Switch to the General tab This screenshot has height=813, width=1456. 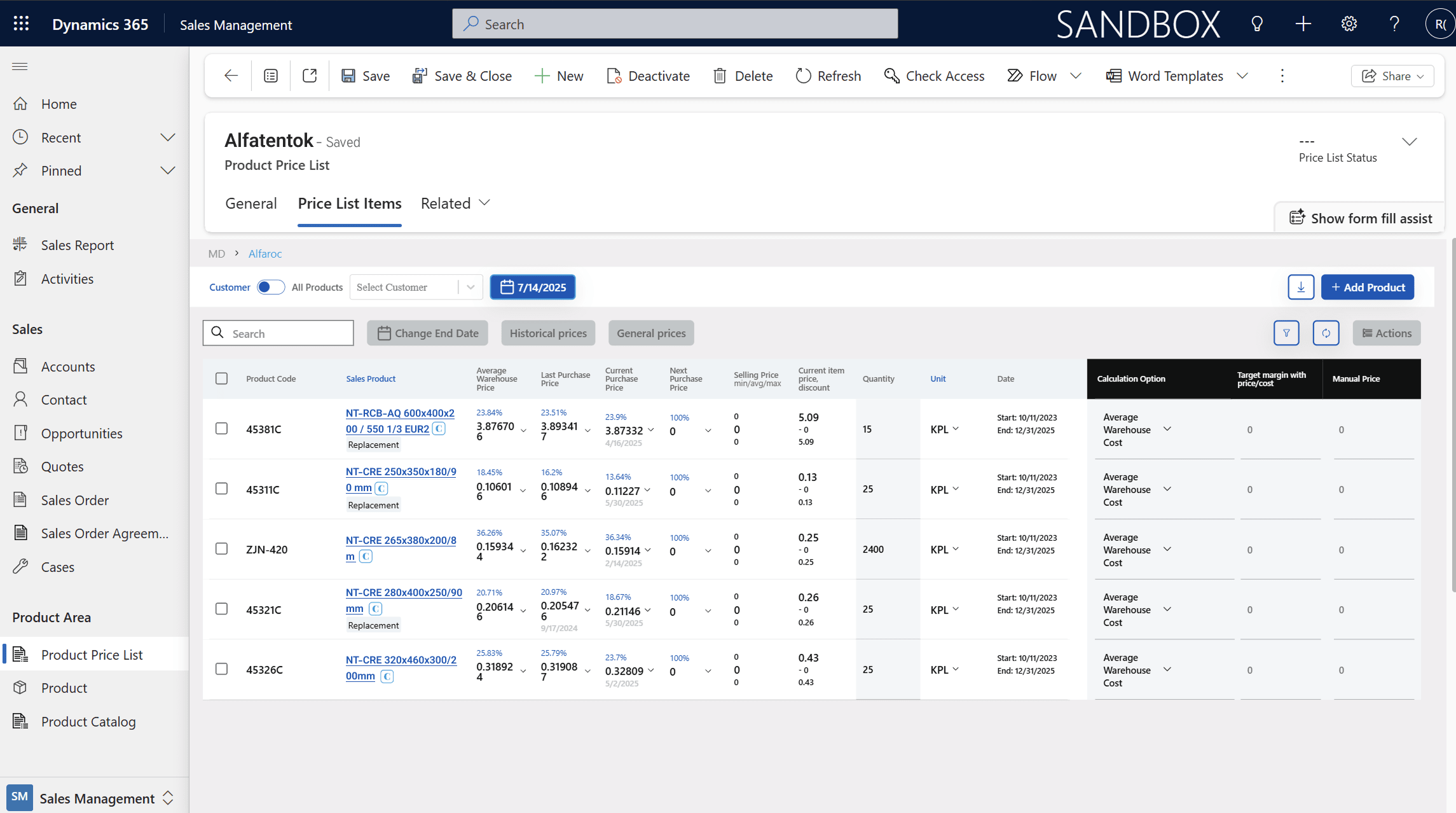[x=251, y=204]
